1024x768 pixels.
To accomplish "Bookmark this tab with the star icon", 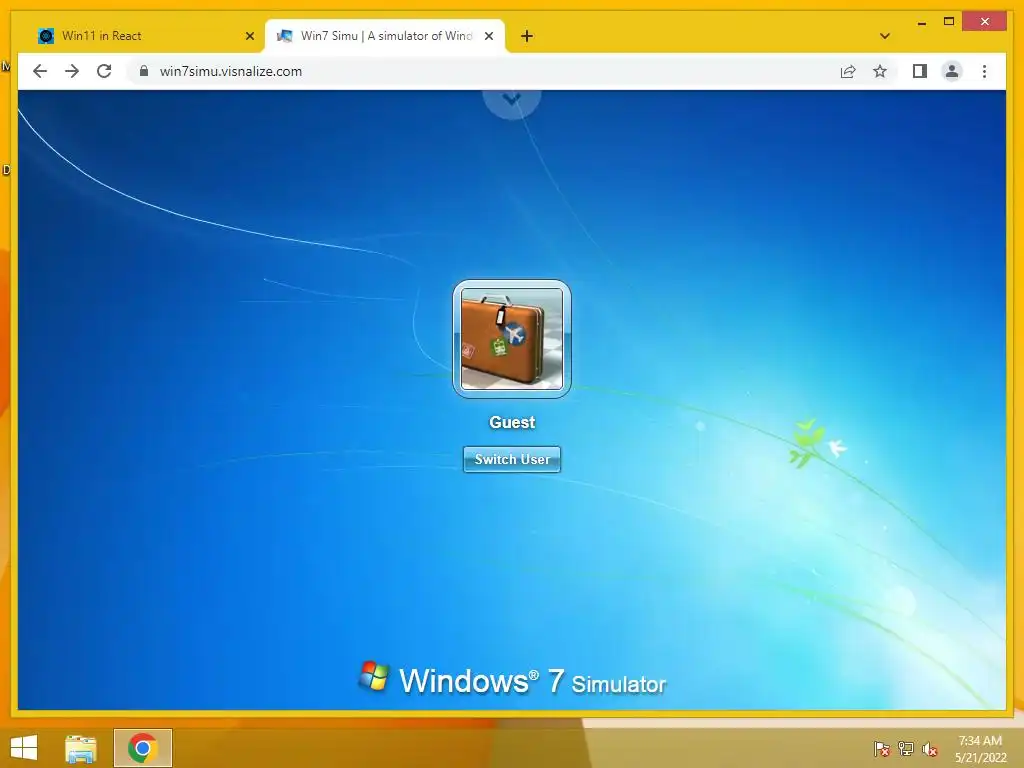I will 880,71.
